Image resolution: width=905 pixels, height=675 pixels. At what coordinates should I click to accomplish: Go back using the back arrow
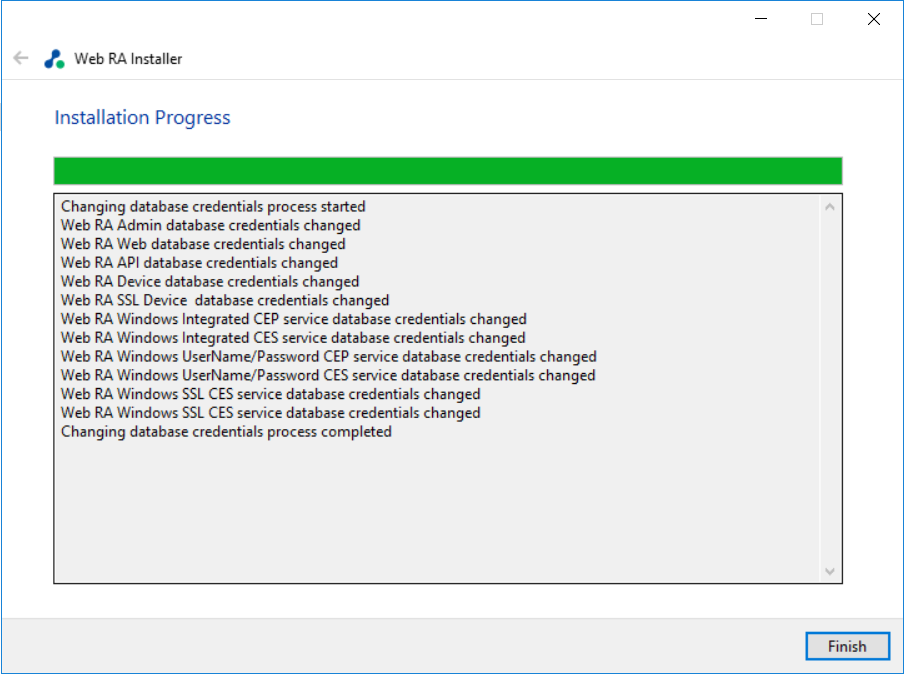click(21, 59)
